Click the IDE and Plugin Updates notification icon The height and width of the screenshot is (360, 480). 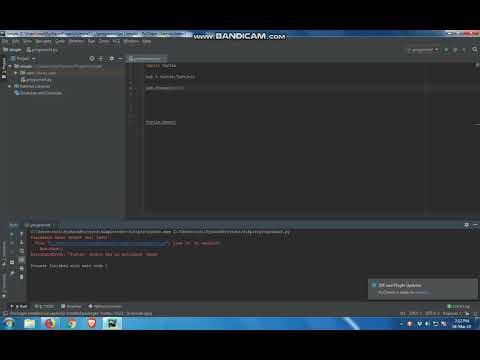[x=374, y=285]
